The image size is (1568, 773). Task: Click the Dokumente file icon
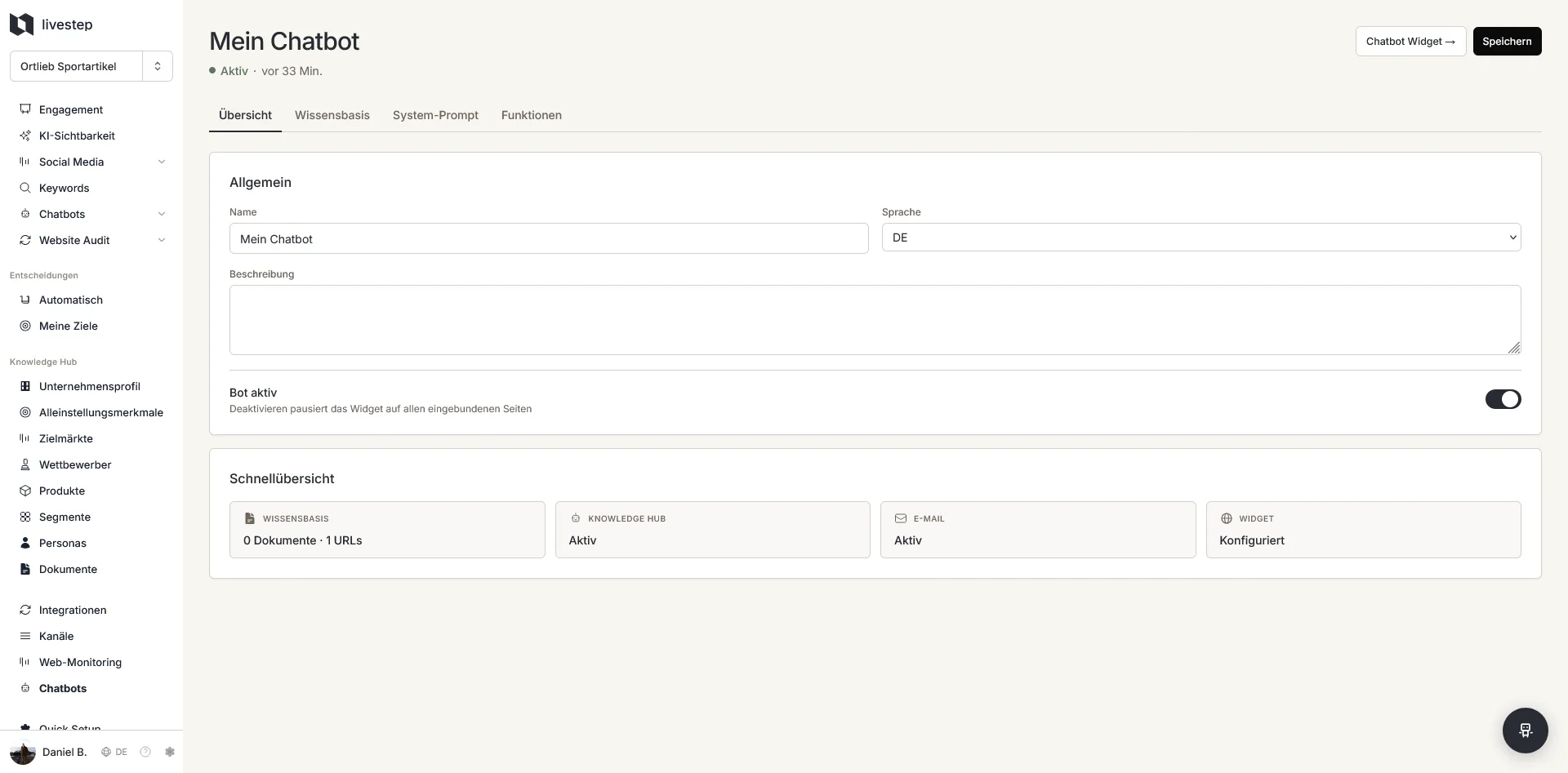click(x=25, y=569)
